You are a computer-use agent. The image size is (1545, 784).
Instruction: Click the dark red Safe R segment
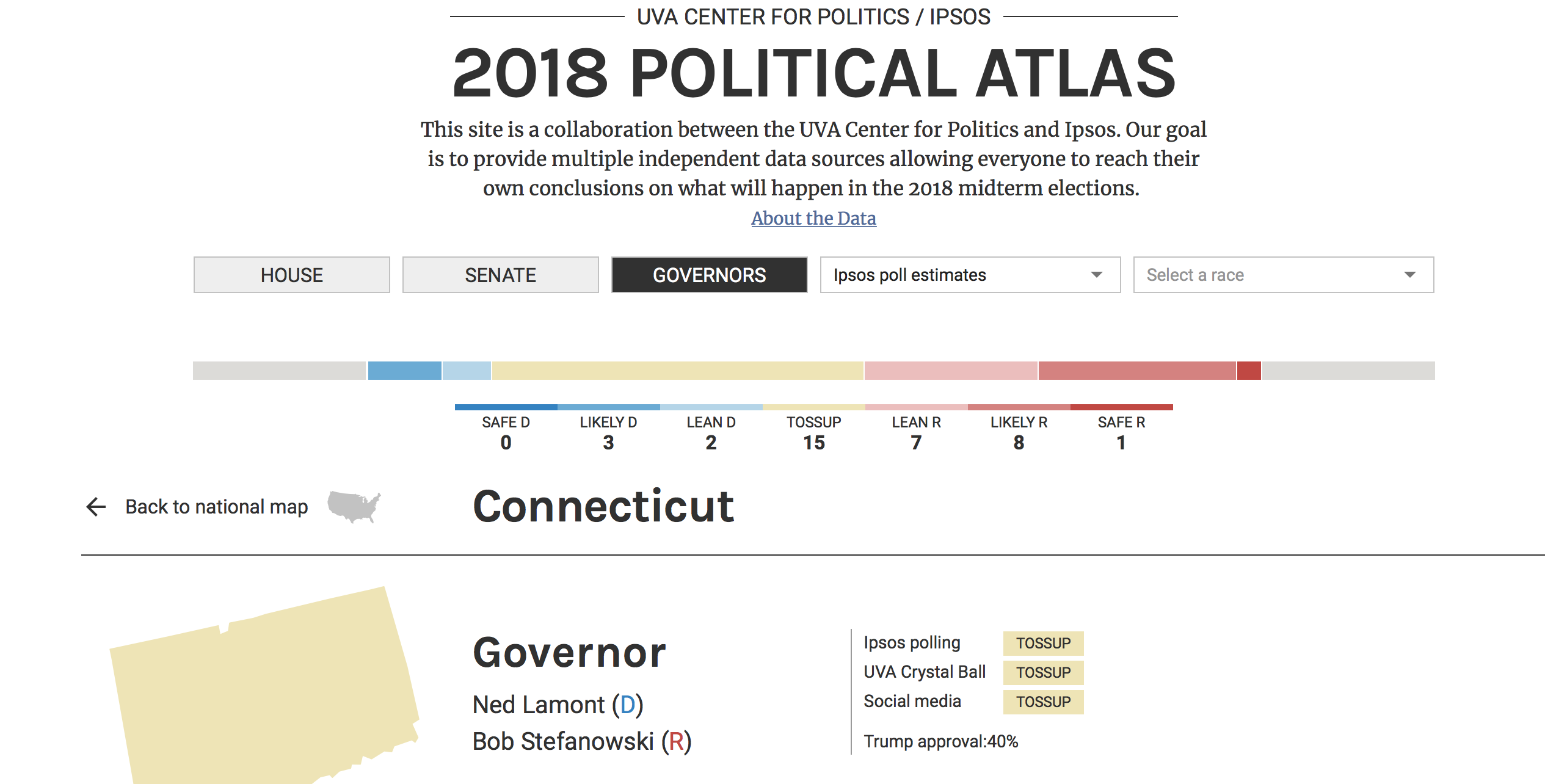point(1249,371)
